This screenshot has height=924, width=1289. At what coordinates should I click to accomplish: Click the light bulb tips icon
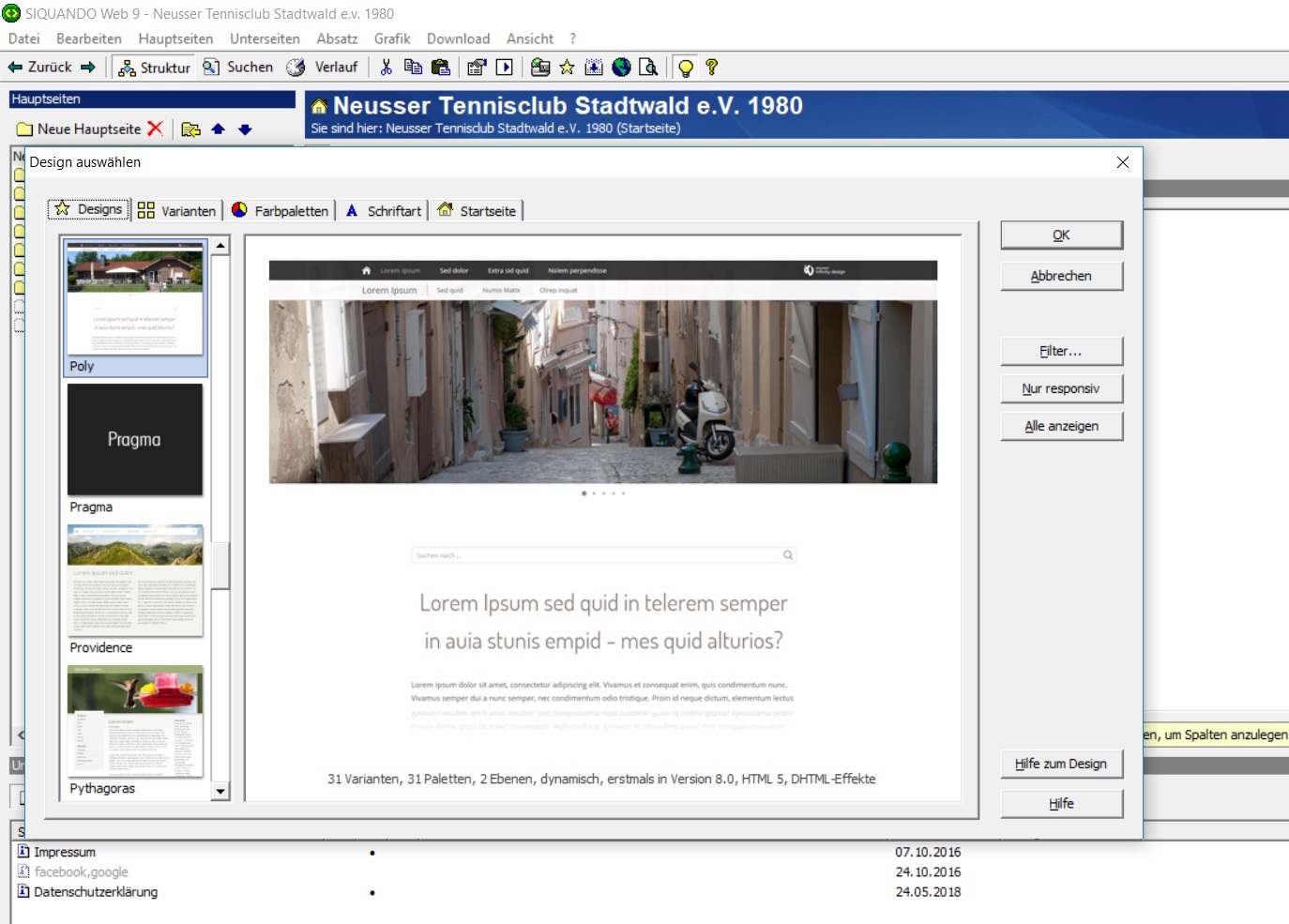click(686, 68)
